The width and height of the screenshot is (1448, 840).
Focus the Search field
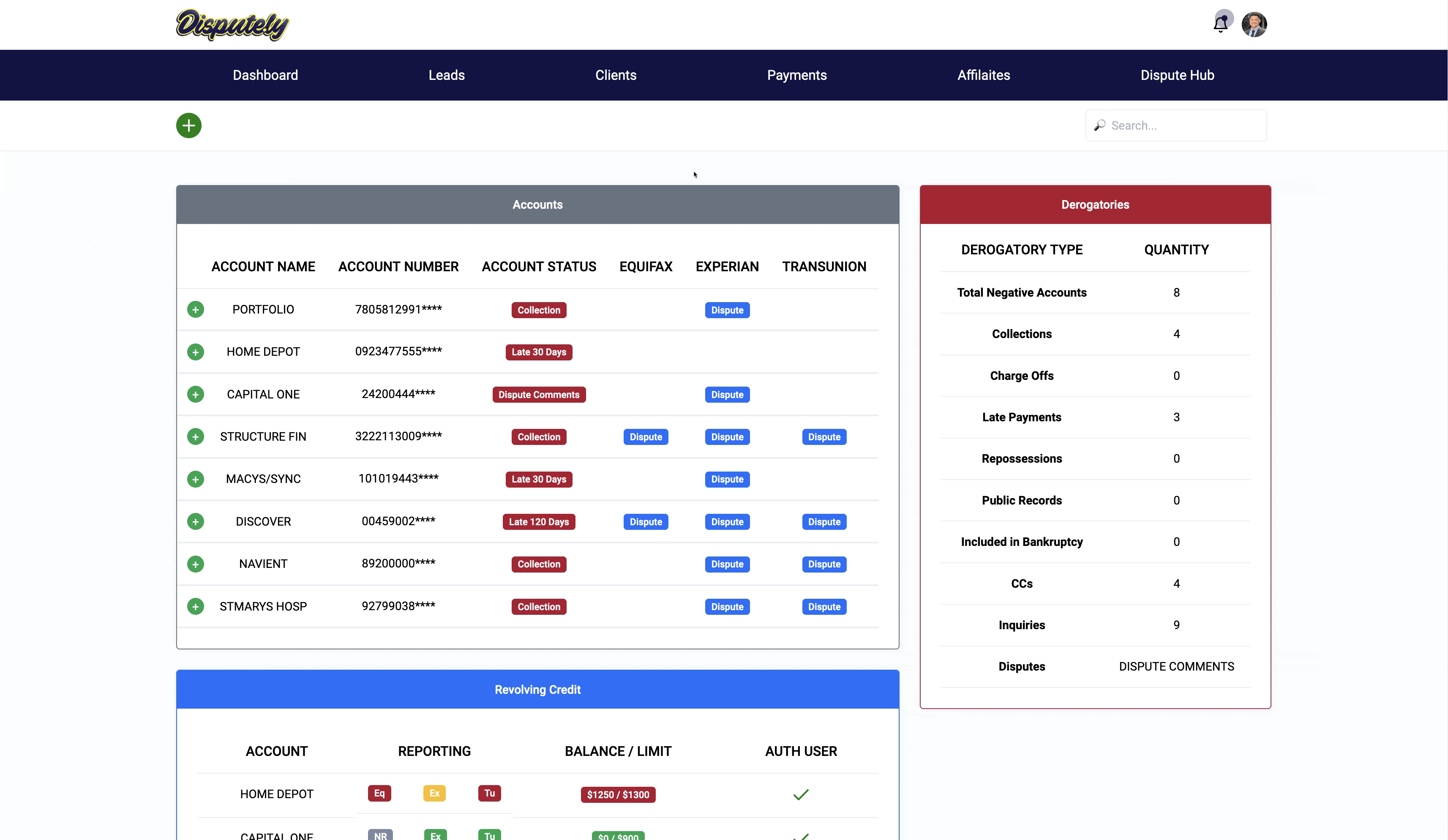pyautogui.click(x=1175, y=125)
